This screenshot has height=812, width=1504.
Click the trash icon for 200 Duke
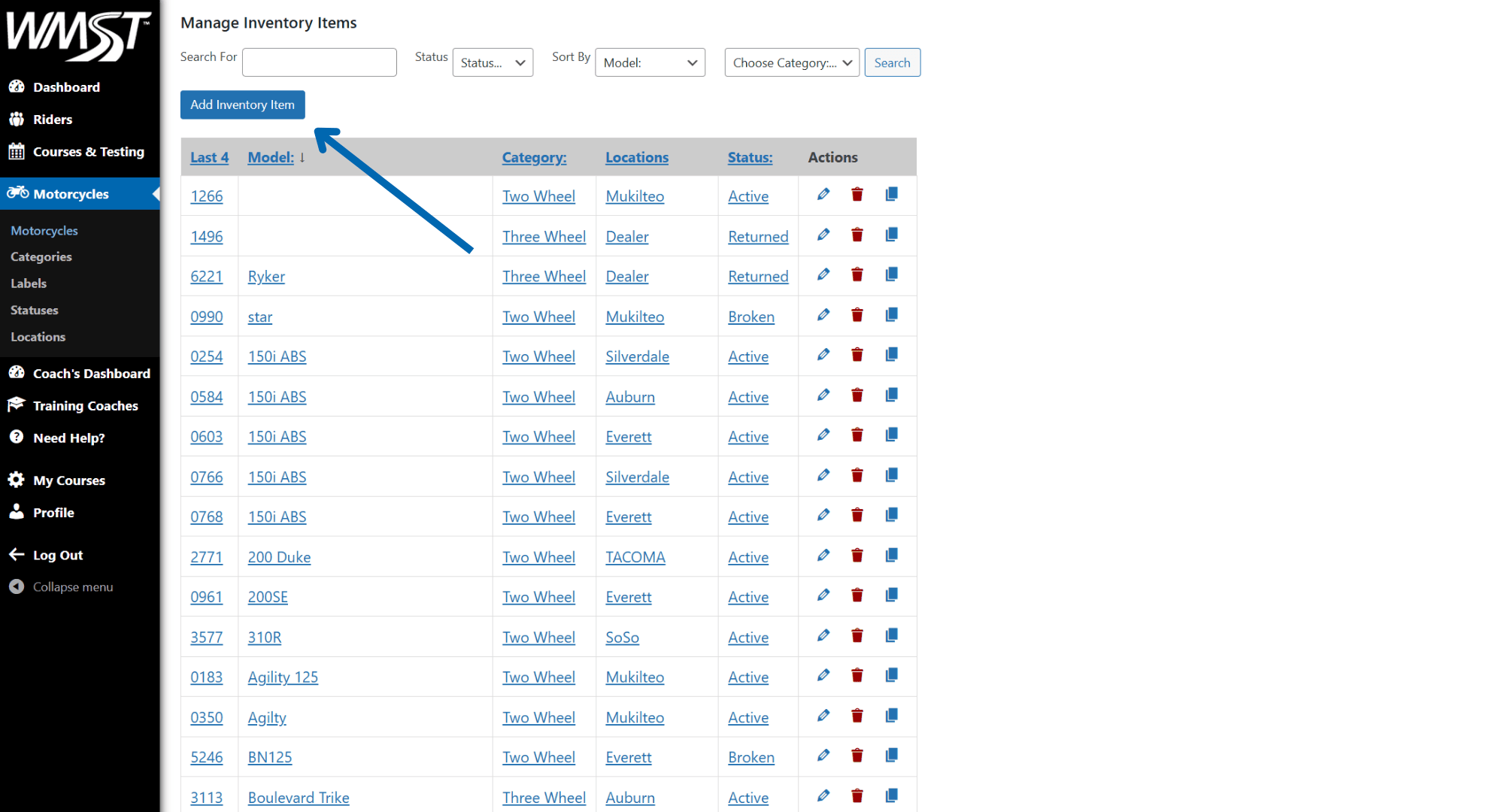coord(857,556)
